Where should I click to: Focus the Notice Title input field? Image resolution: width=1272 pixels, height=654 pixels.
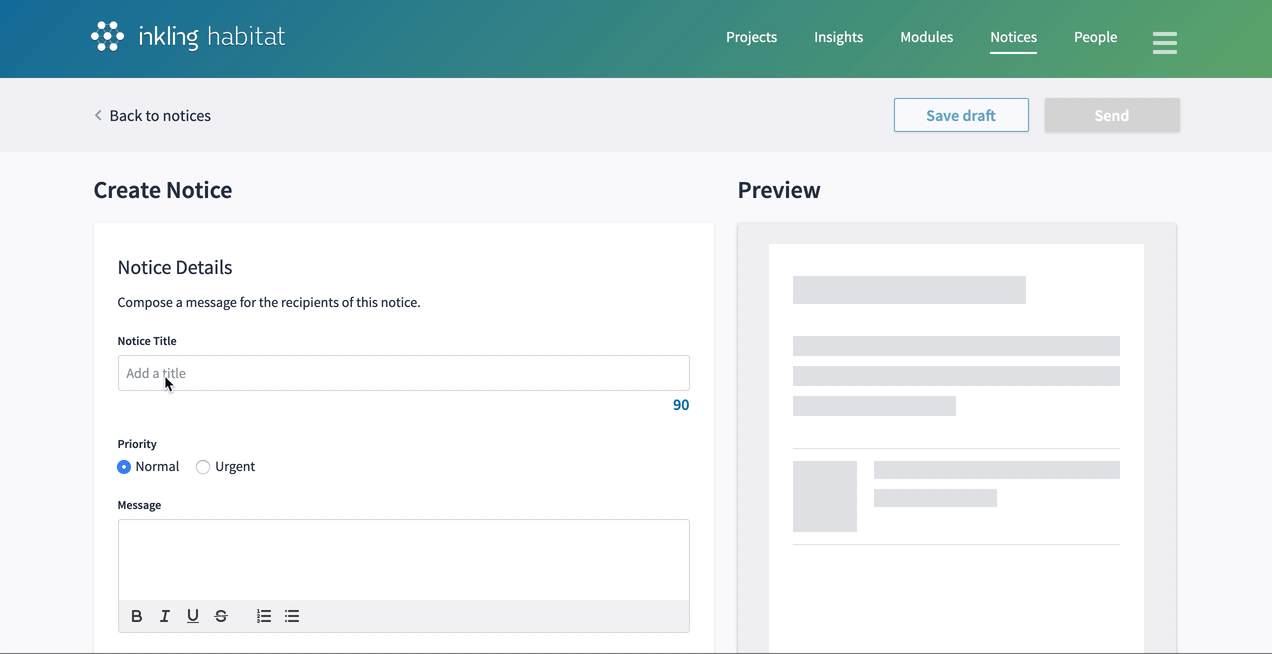404,373
